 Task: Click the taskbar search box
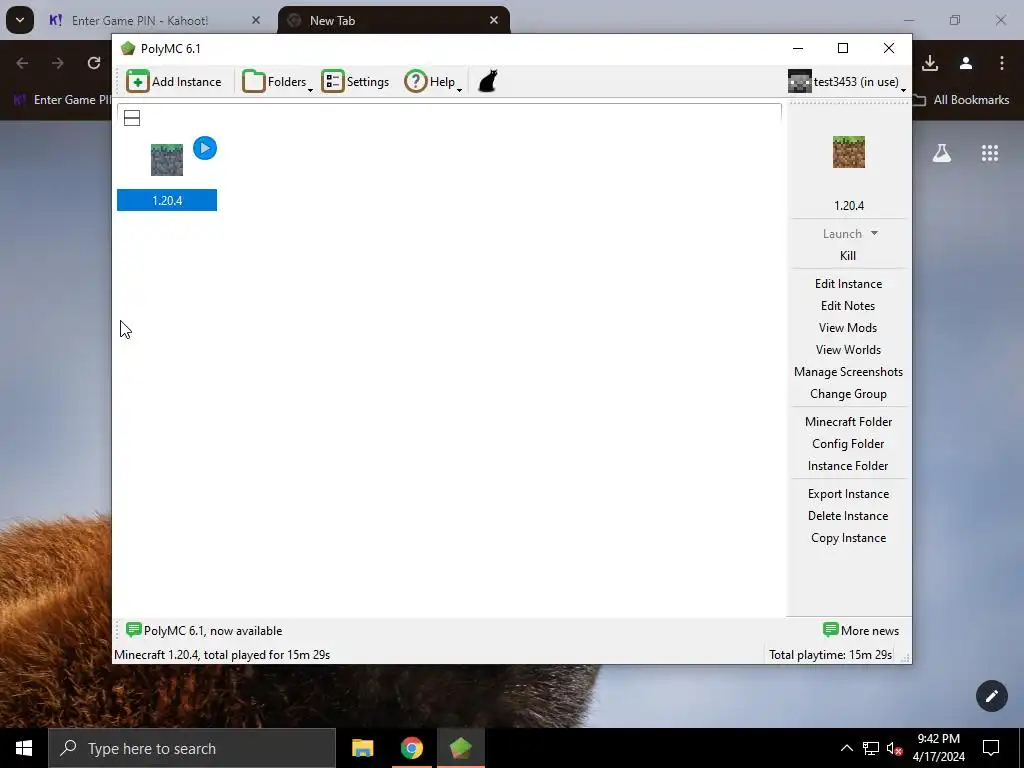tap(192, 748)
